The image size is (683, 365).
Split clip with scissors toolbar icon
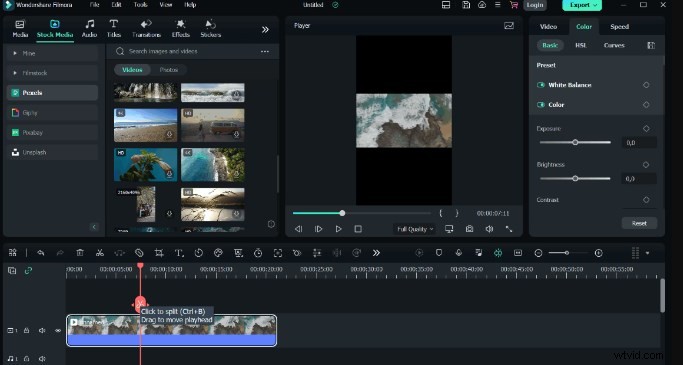[100, 253]
